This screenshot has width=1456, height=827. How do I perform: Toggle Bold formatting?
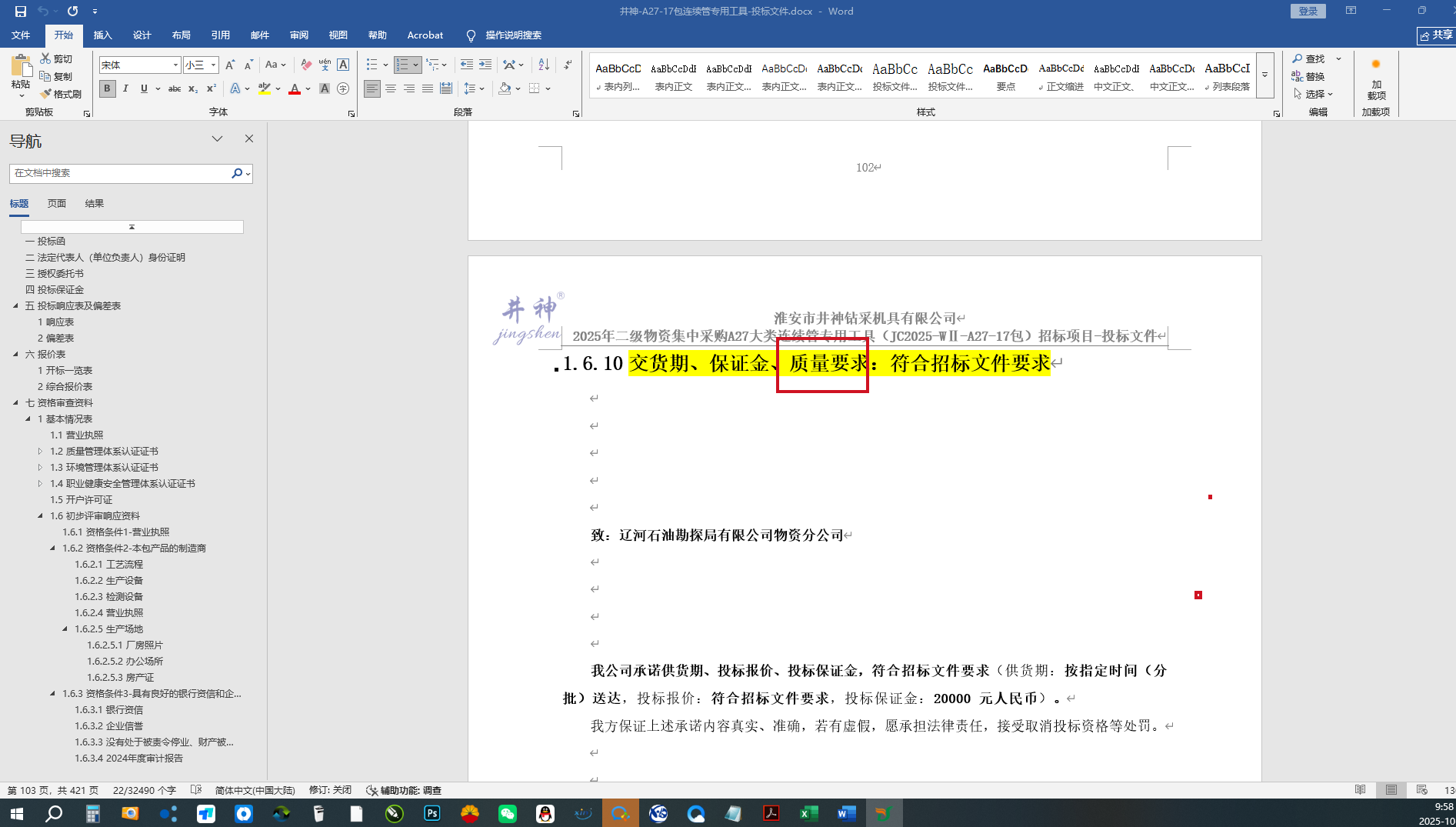point(107,88)
